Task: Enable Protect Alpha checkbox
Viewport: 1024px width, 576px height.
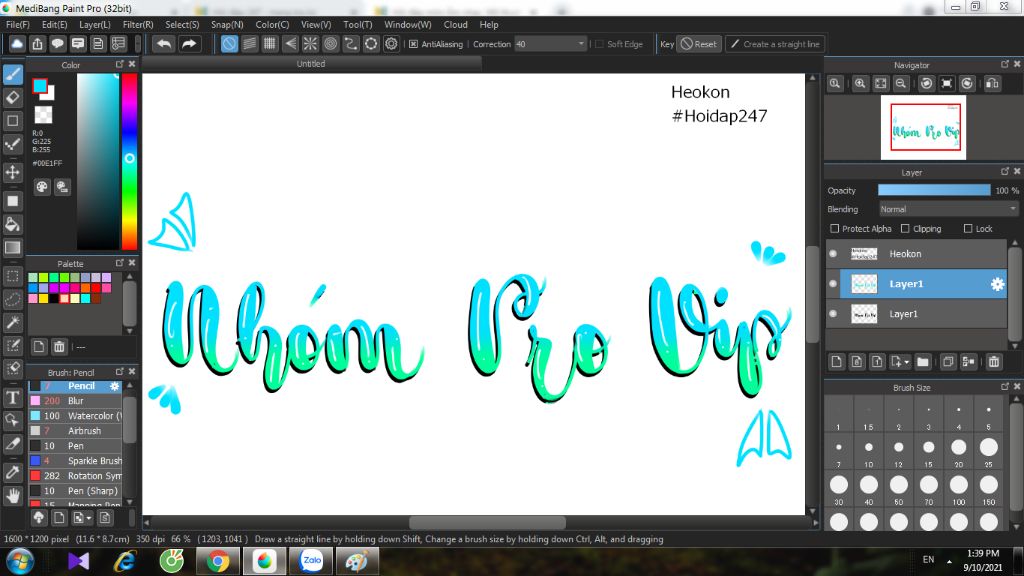Action: pos(835,229)
